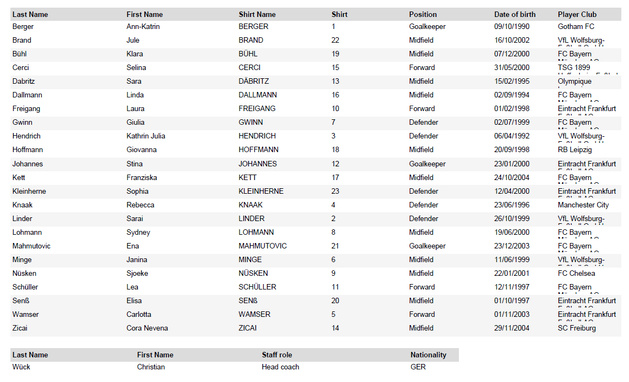Screen dimensions: 629x382
Task: Click FC Chelsea in Nüsken row
Action: tap(576, 273)
